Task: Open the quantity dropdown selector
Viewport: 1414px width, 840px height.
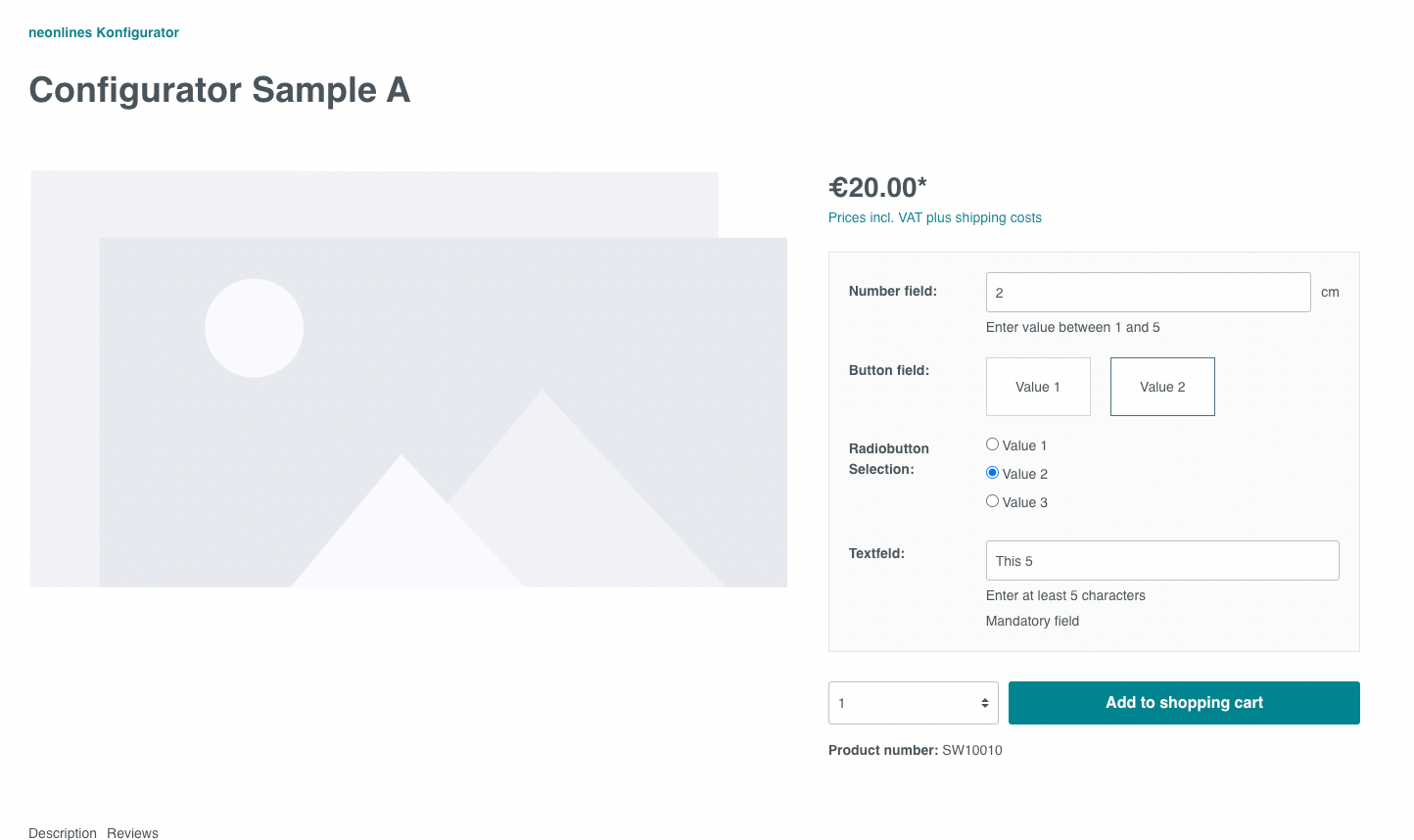Action: tap(913, 703)
